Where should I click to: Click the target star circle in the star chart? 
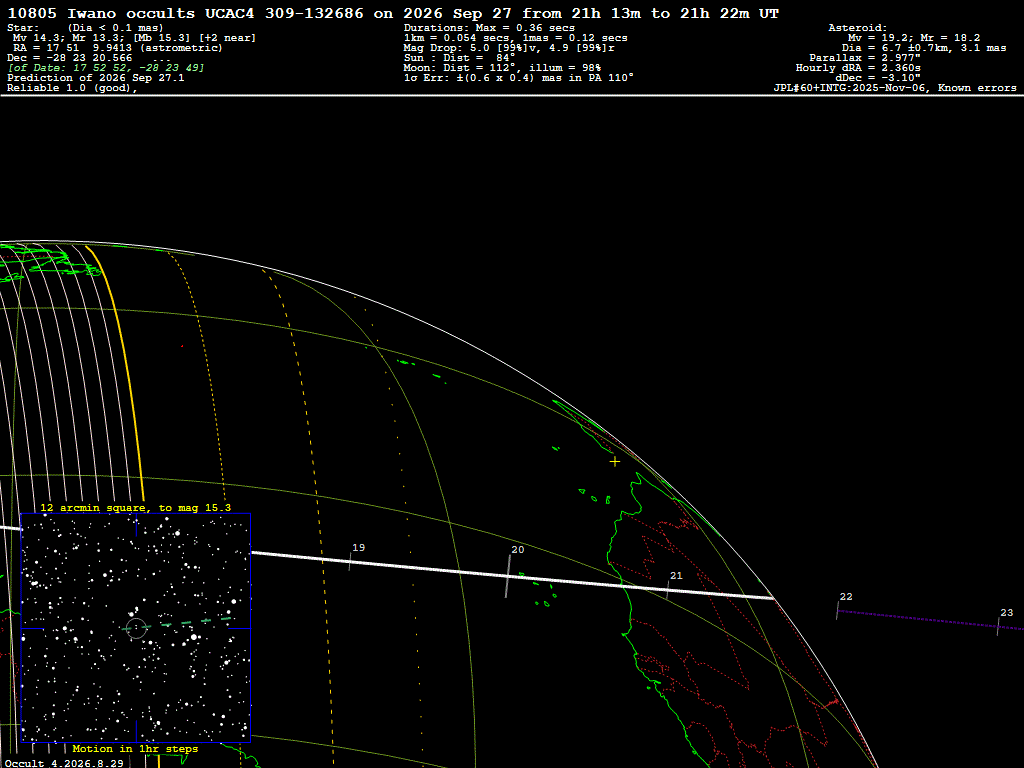coord(136,628)
